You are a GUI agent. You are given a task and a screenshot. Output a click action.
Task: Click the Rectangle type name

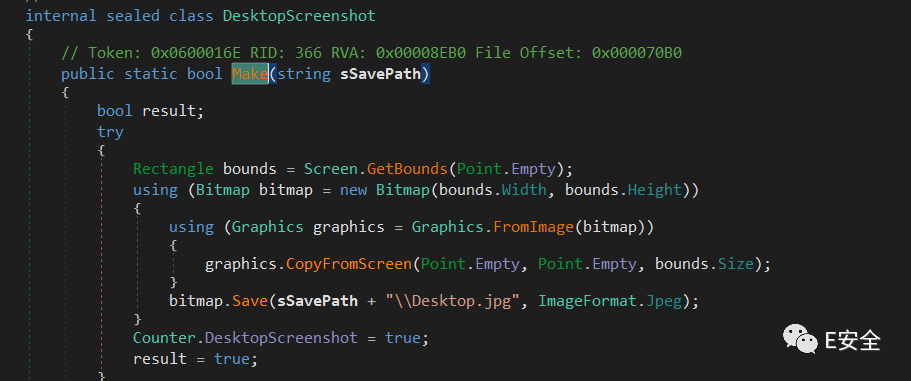pos(173,169)
